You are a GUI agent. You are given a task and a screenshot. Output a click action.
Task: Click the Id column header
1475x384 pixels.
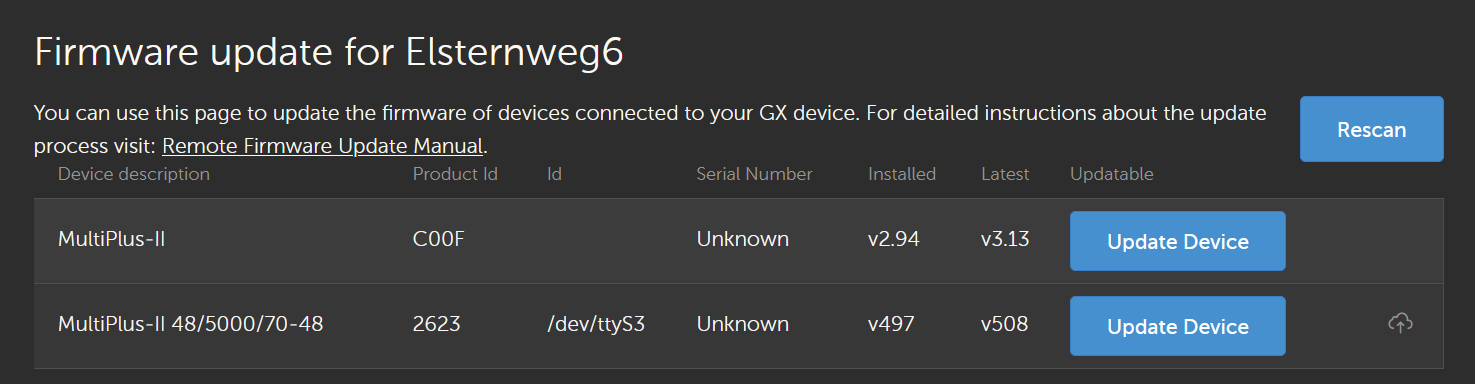coord(555,174)
